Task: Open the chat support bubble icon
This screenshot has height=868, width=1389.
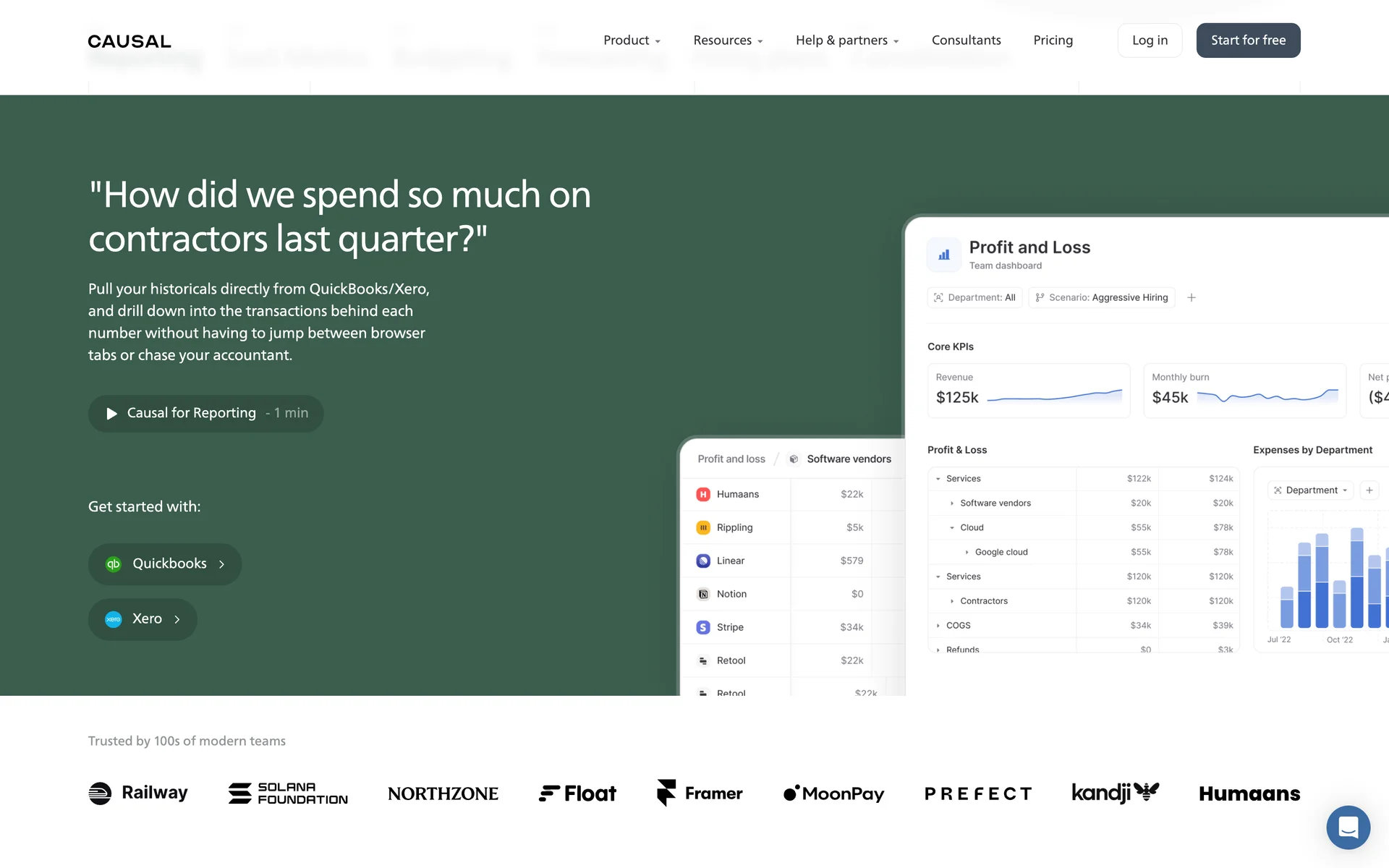Action: [x=1348, y=827]
